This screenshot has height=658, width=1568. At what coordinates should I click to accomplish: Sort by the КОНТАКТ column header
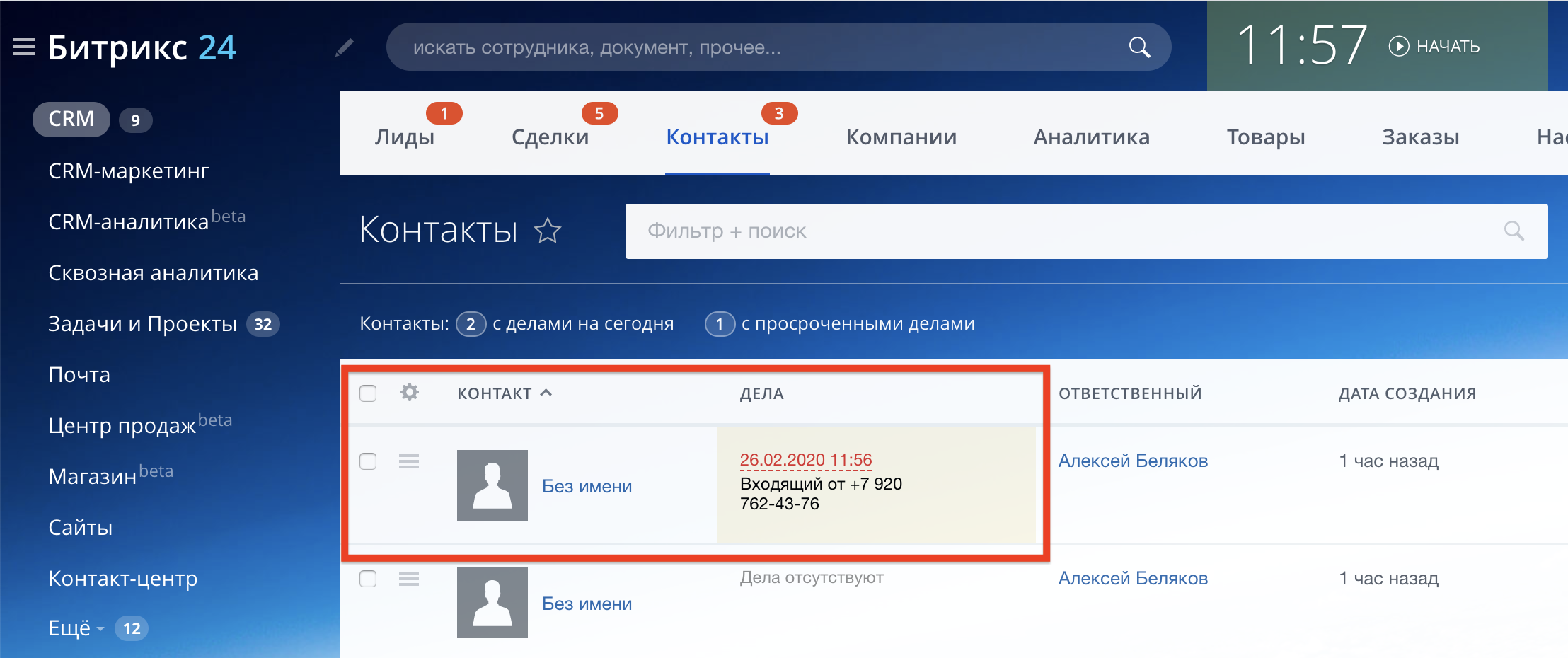coord(495,393)
